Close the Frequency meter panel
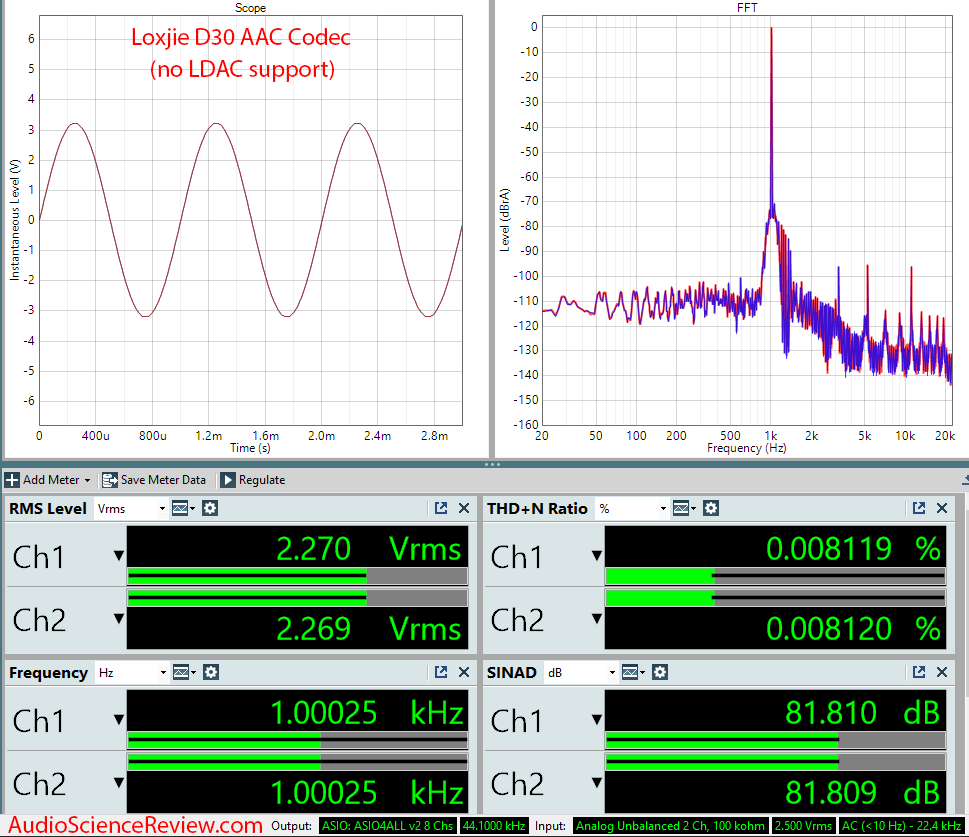This screenshot has height=837, width=969. click(x=463, y=672)
